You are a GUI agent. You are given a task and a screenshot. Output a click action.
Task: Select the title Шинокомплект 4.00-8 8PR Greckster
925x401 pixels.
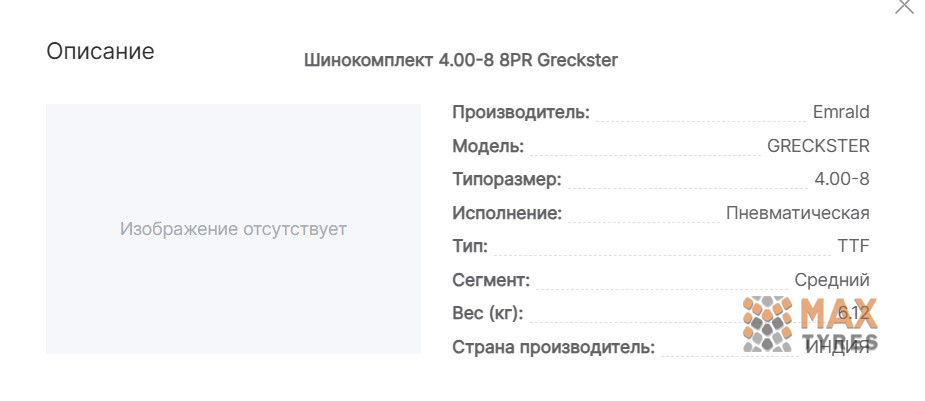[461, 60]
